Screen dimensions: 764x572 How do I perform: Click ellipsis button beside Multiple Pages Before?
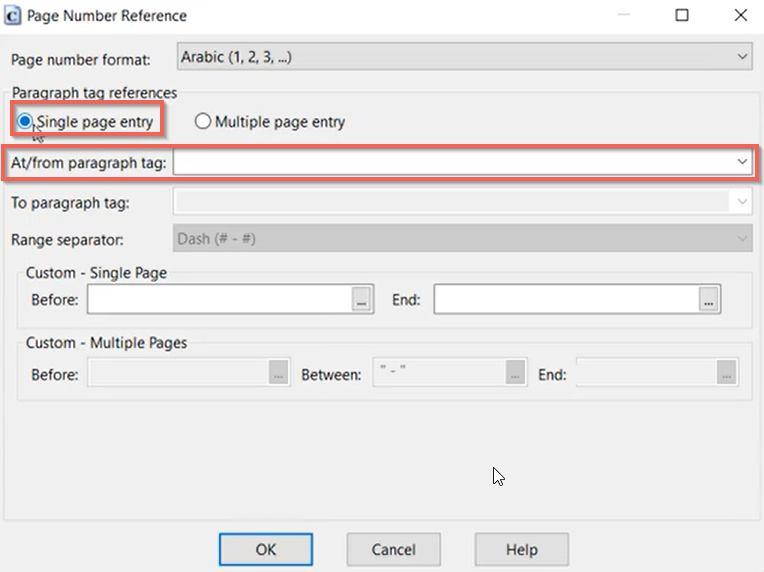pos(278,373)
